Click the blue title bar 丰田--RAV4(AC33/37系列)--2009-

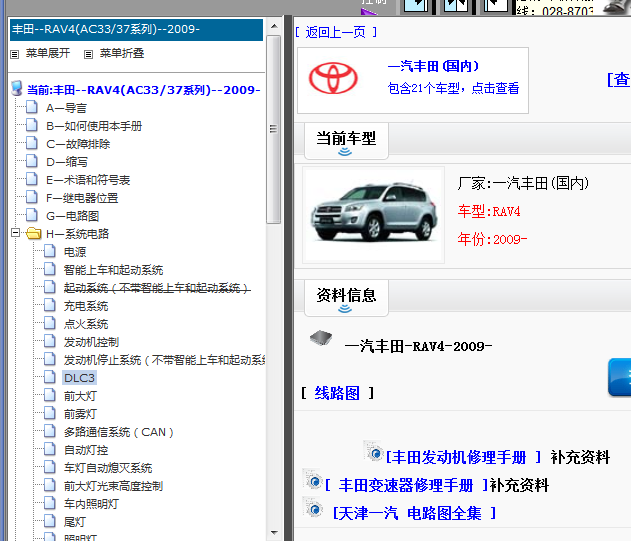click(x=136, y=29)
